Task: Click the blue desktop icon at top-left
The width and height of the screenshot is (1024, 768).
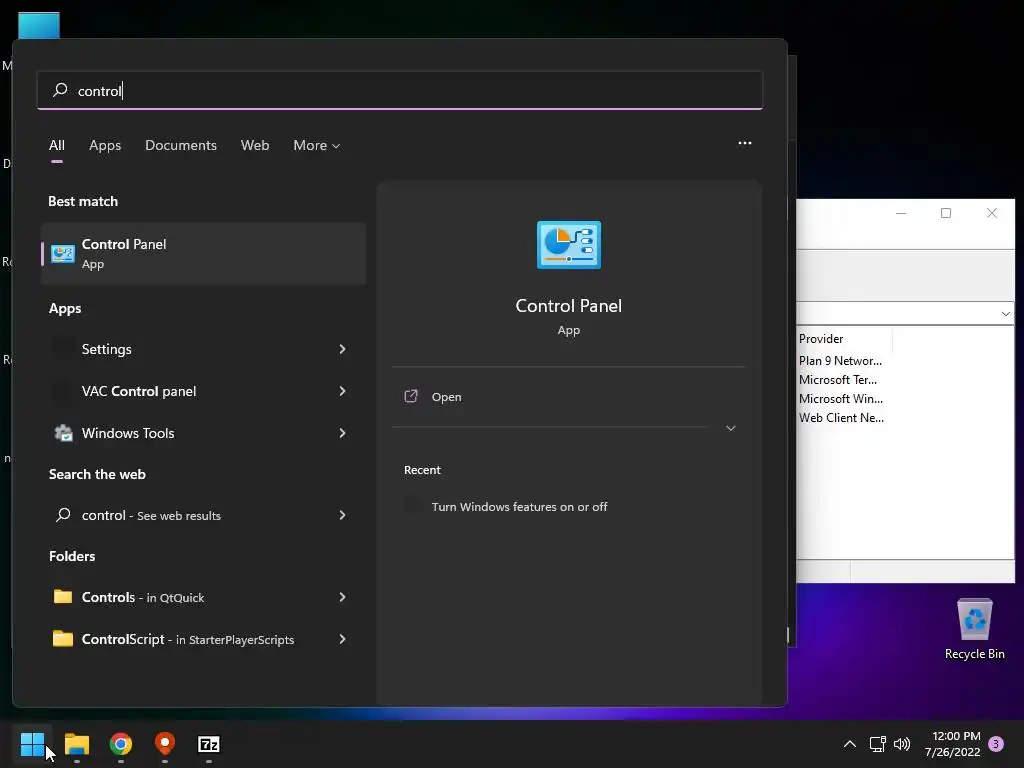Action: click(39, 25)
